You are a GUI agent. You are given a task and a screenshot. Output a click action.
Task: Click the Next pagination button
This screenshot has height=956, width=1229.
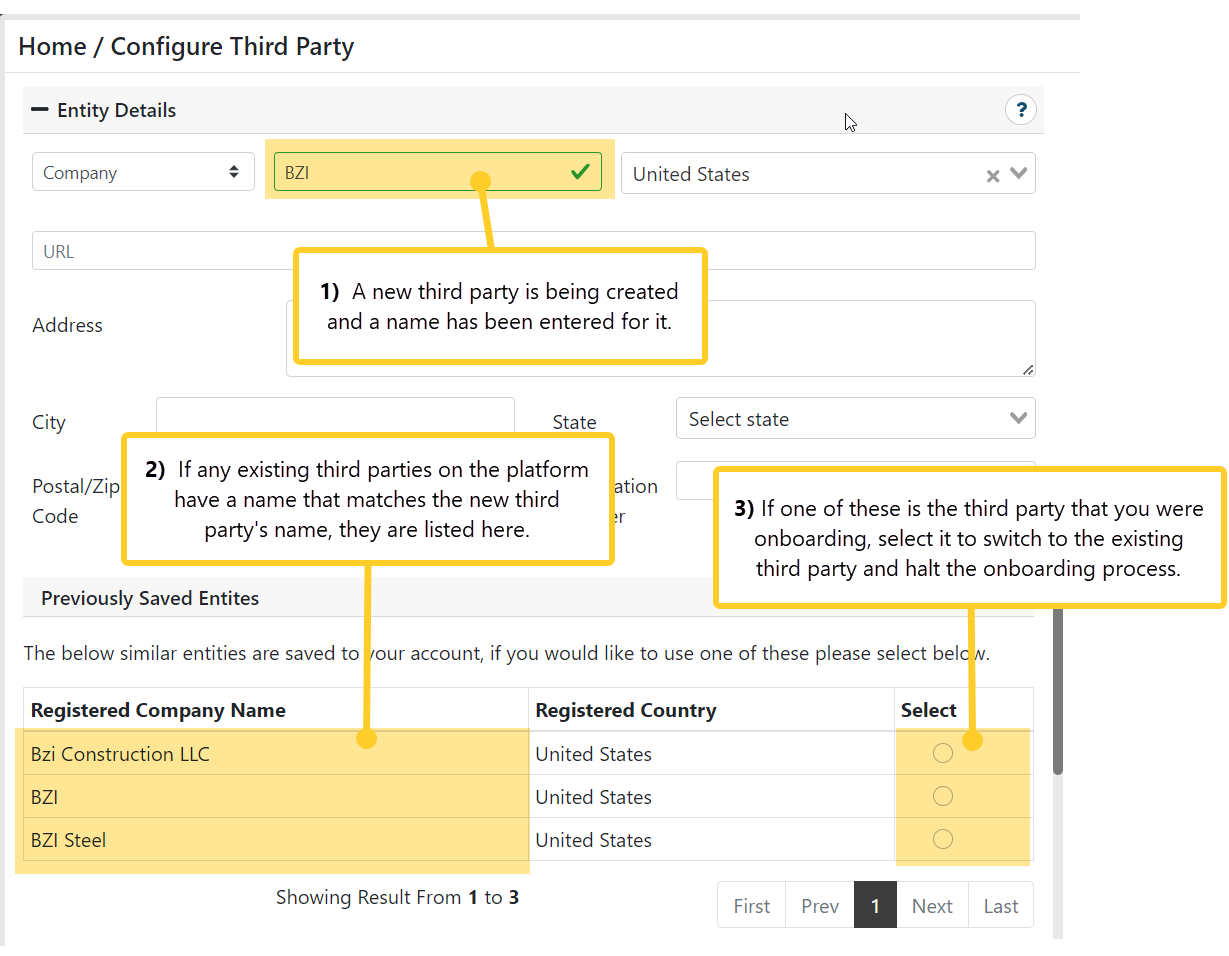(x=931, y=905)
